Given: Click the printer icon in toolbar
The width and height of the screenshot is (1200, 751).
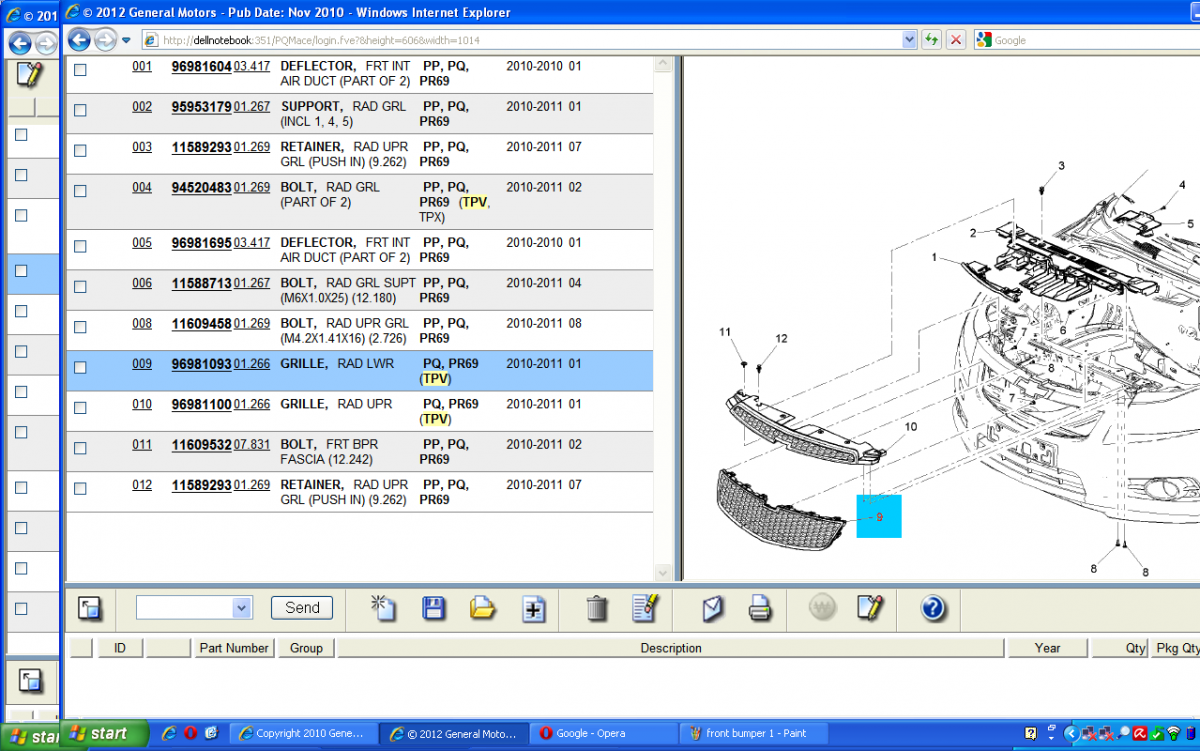Looking at the screenshot, I should (x=760, y=608).
